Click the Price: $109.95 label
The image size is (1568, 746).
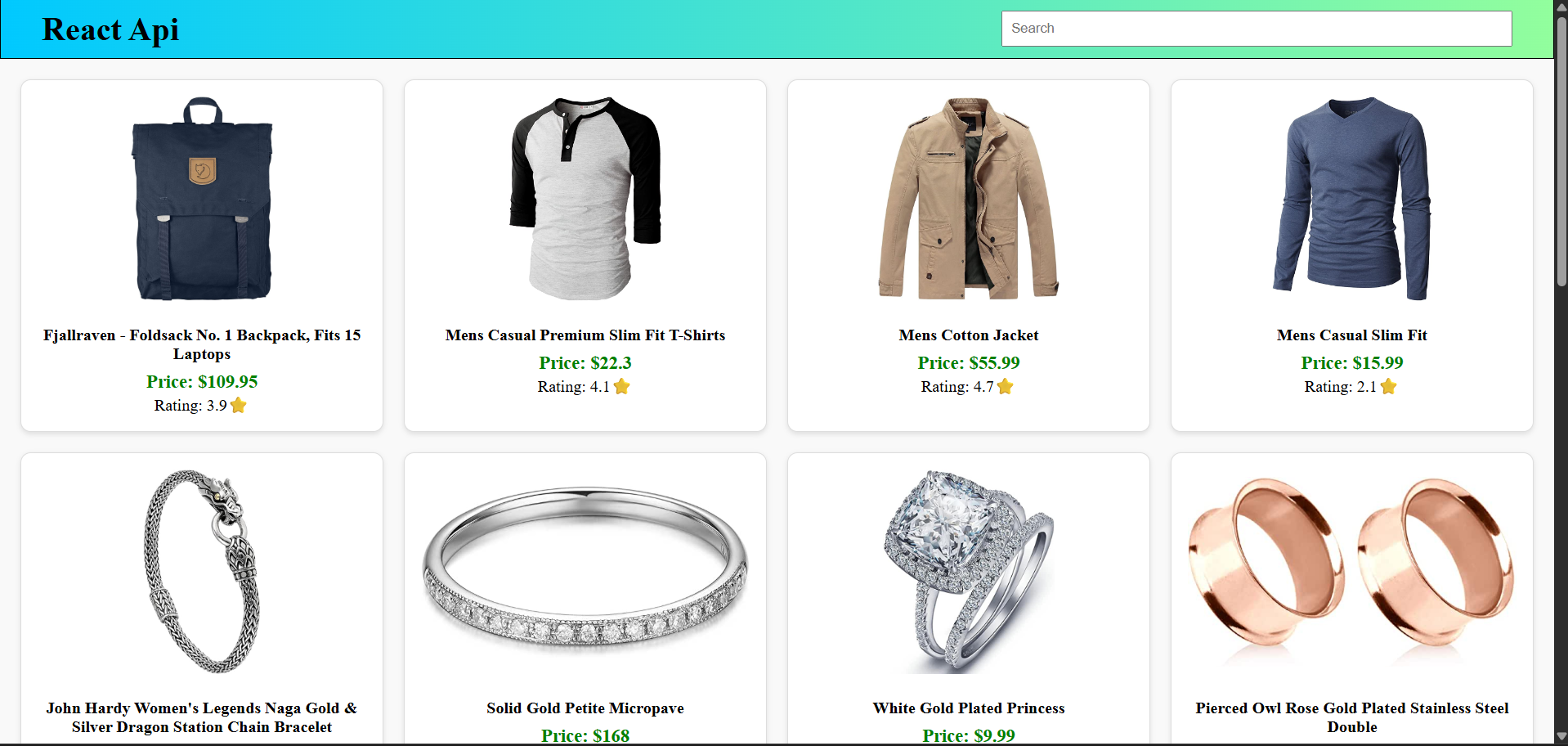[x=202, y=382]
